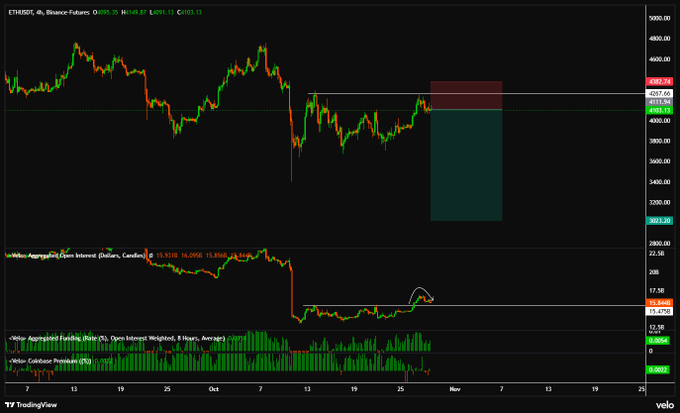The height and width of the screenshot is (413, 680).
Task: Select the red stop-loss zone of short position
Action: click(466, 95)
